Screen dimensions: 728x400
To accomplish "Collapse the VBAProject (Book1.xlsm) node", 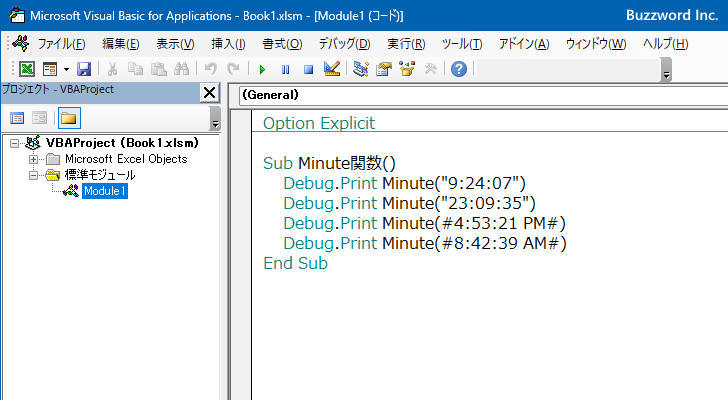I will coord(14,143).
